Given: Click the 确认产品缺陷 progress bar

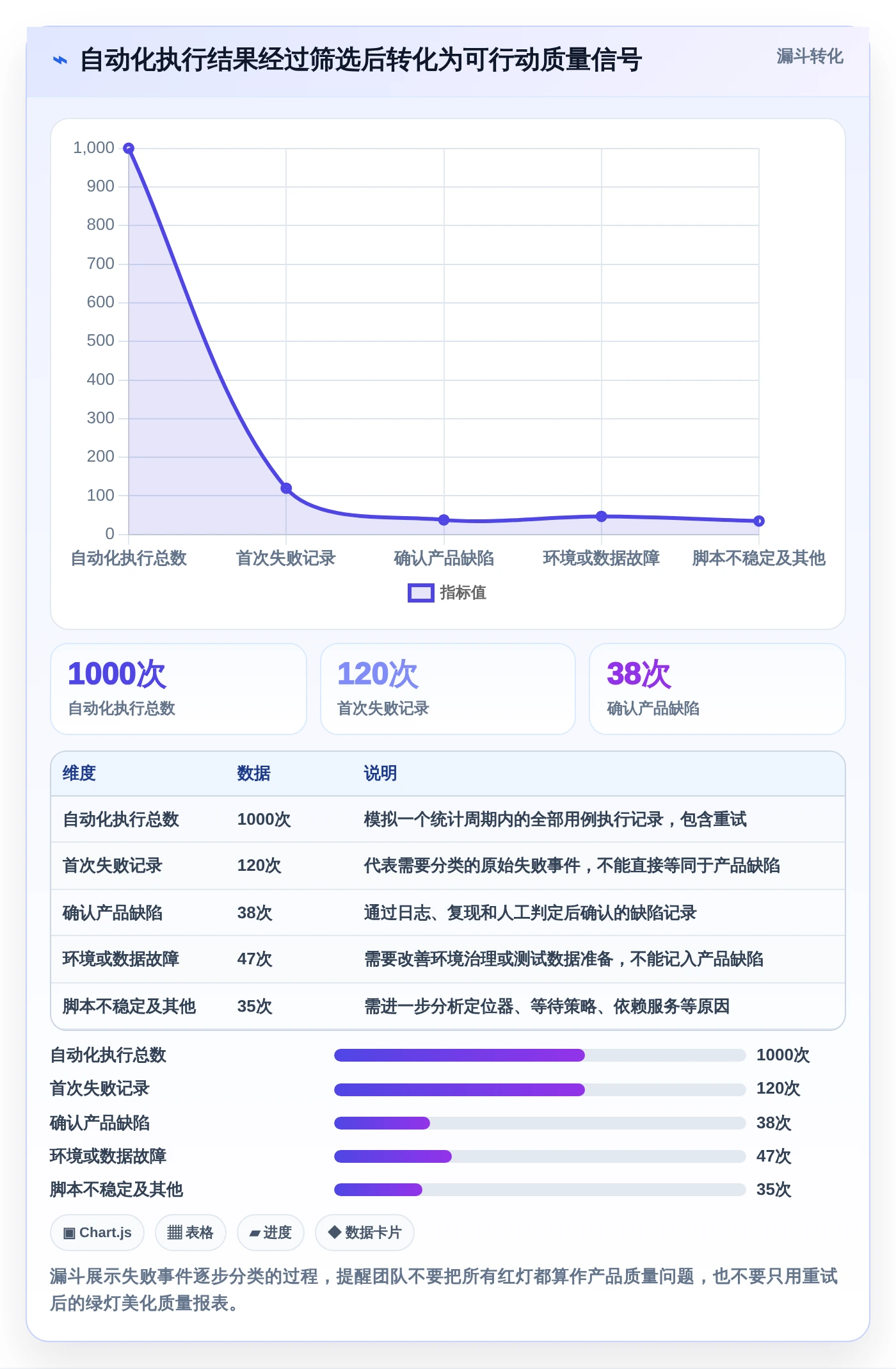Looking at the screenshot, I should pyautogui.click(x=540, y=1123).
